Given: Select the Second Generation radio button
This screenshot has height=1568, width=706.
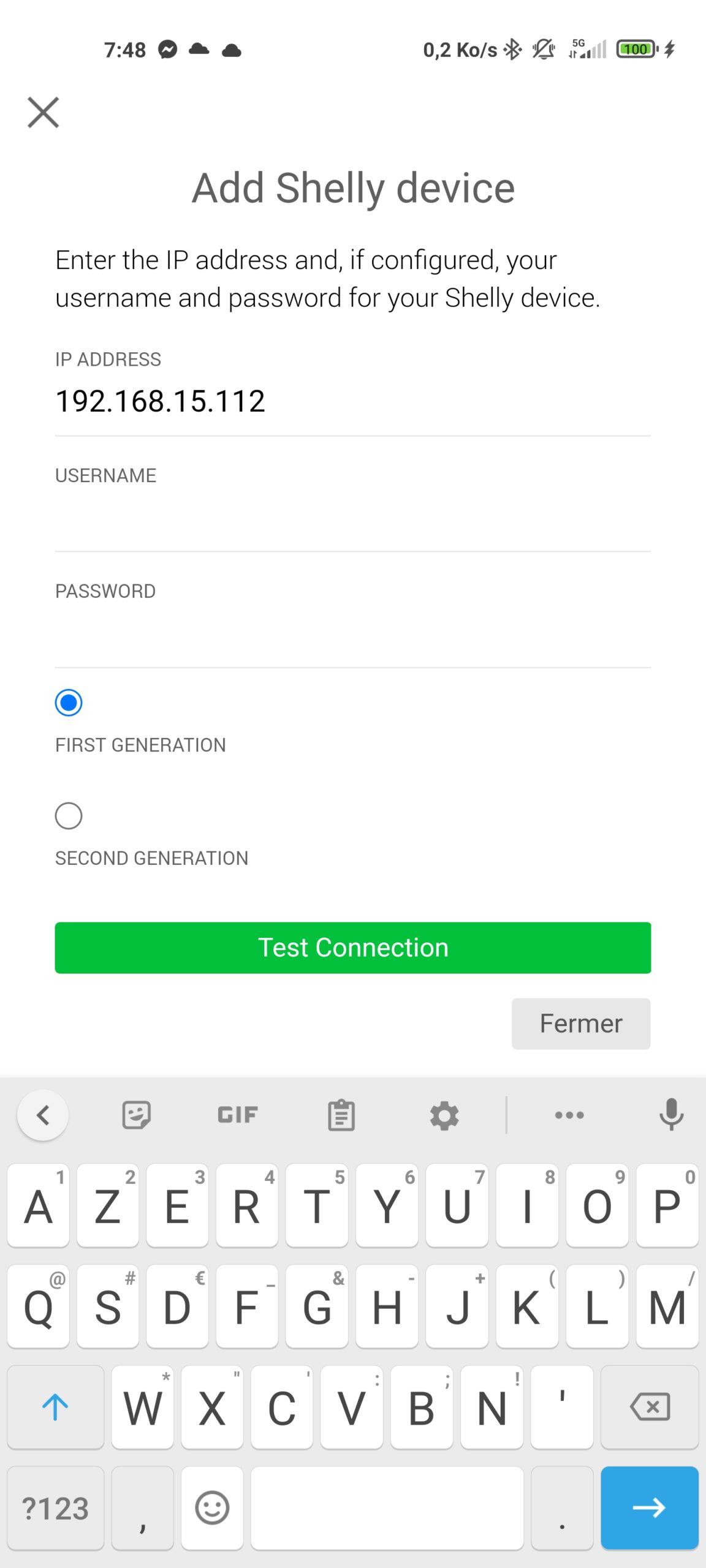Looking at the screenshot, I should [69, 816].
